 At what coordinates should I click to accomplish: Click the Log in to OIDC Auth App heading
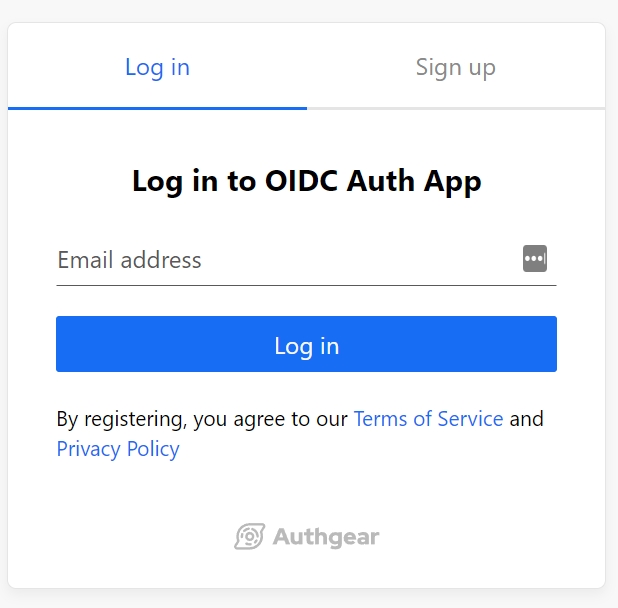tap(307, 181)
